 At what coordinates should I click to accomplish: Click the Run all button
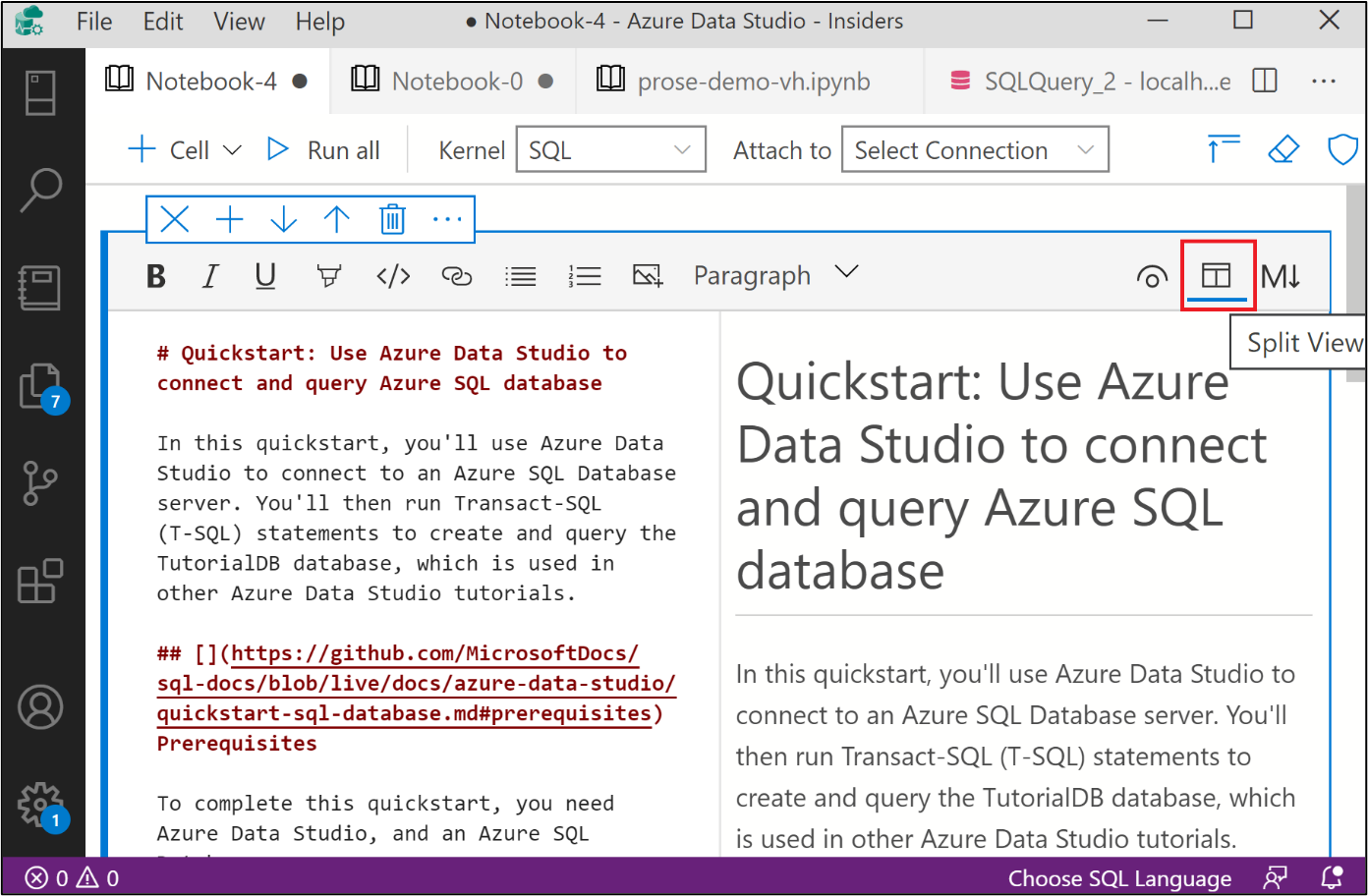point(324,150)
